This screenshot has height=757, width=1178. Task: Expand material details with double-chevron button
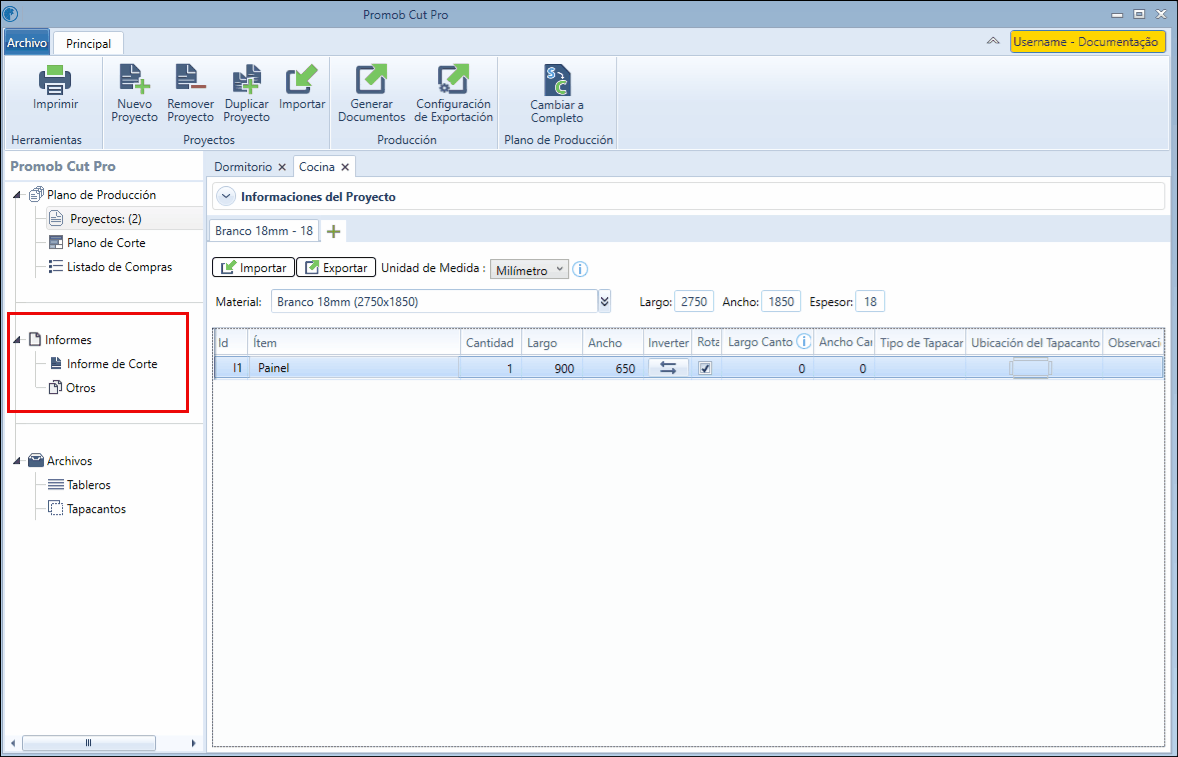pos(605,302)
